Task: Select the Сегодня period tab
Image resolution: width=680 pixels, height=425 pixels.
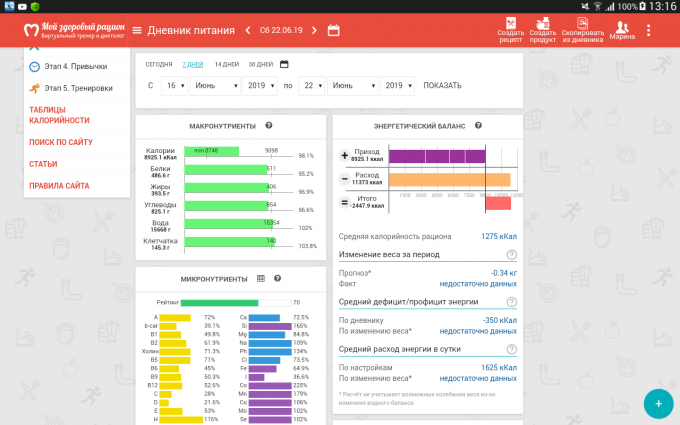Action: point(158,64)
